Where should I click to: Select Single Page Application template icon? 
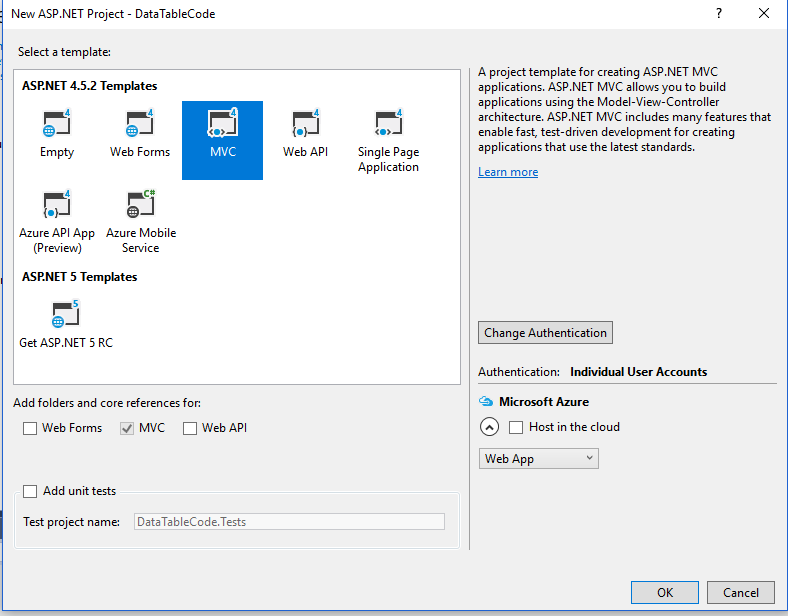tap(388, 124)
